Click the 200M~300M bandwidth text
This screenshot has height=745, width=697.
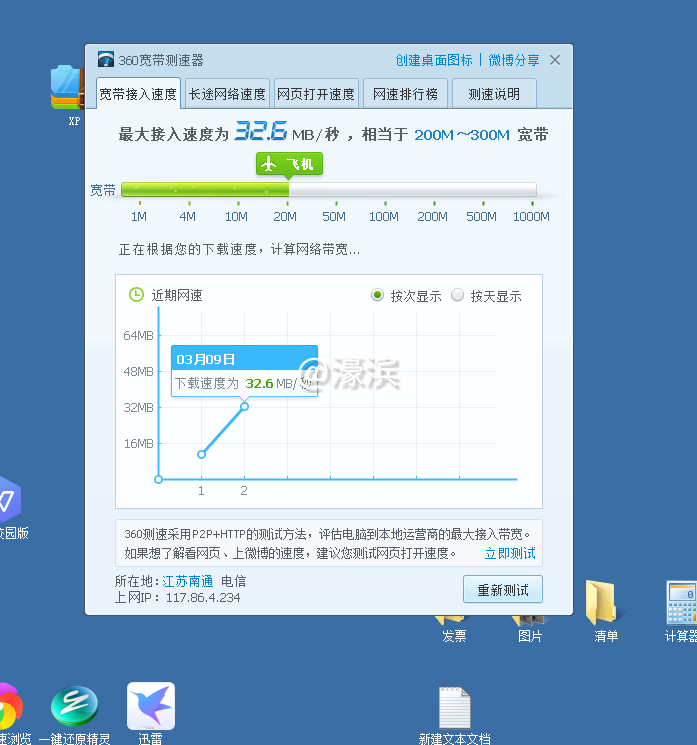click(x=462, y=135)
